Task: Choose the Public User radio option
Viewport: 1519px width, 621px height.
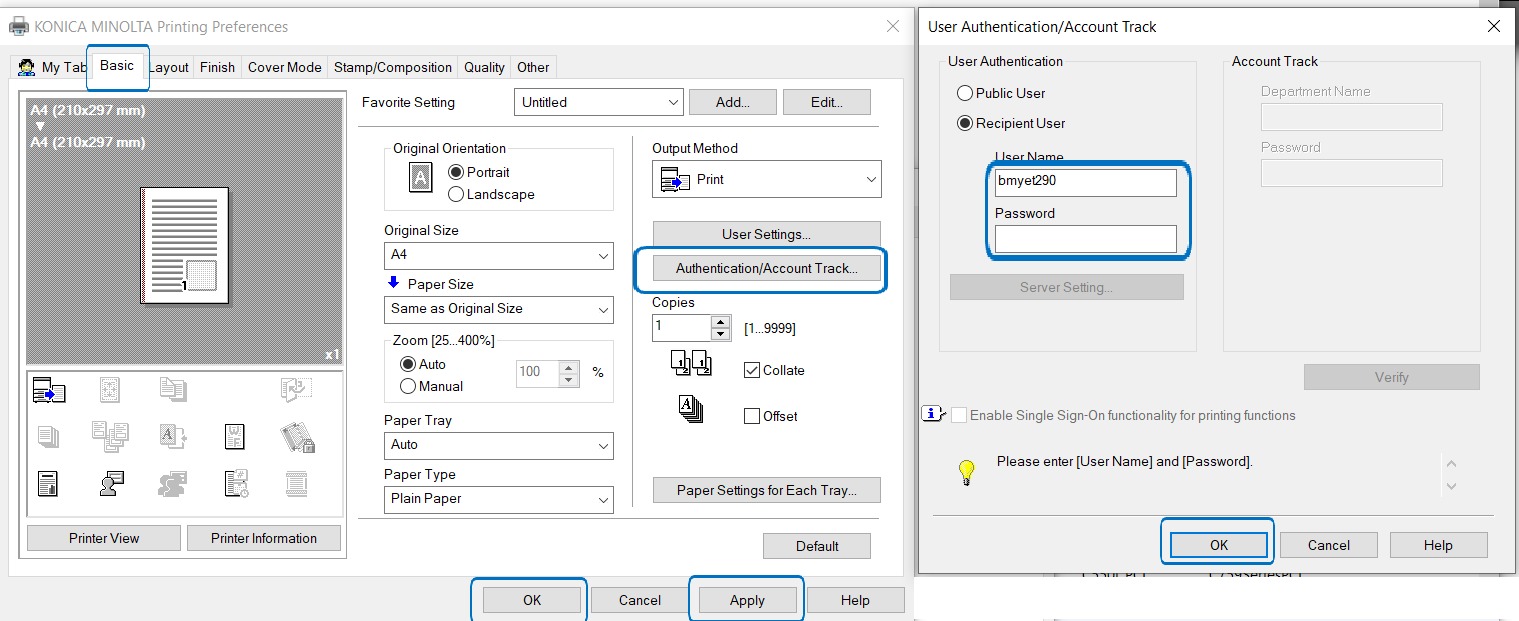Action: coord(965,93)
